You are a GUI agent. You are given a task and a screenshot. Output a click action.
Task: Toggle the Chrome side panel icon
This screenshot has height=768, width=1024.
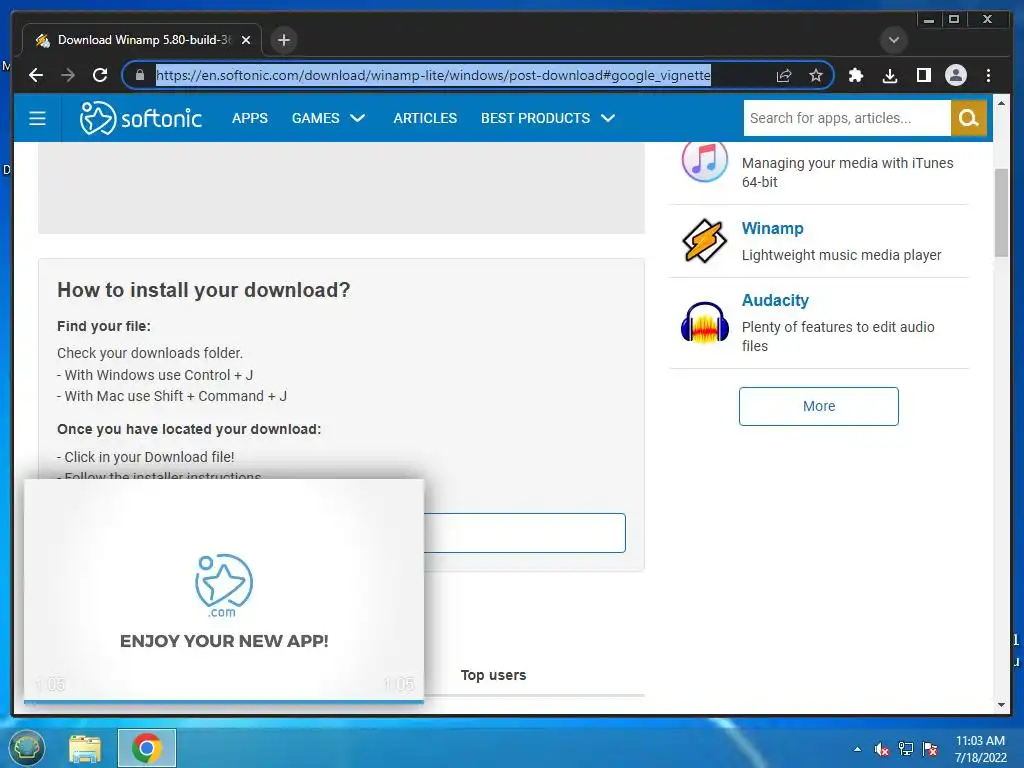(x=923, y=75)
